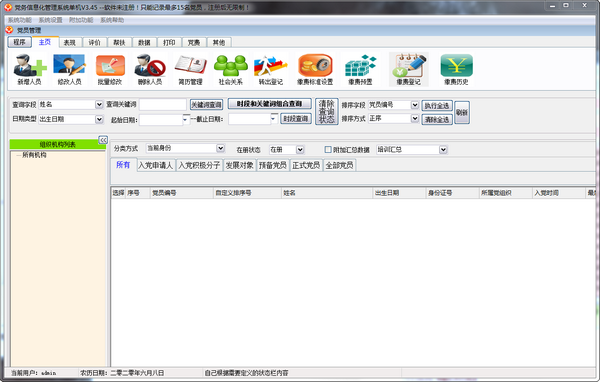Expand the 排序字段 dropdown
Viewport: 600px width, 382px height.
coord(415,105)
